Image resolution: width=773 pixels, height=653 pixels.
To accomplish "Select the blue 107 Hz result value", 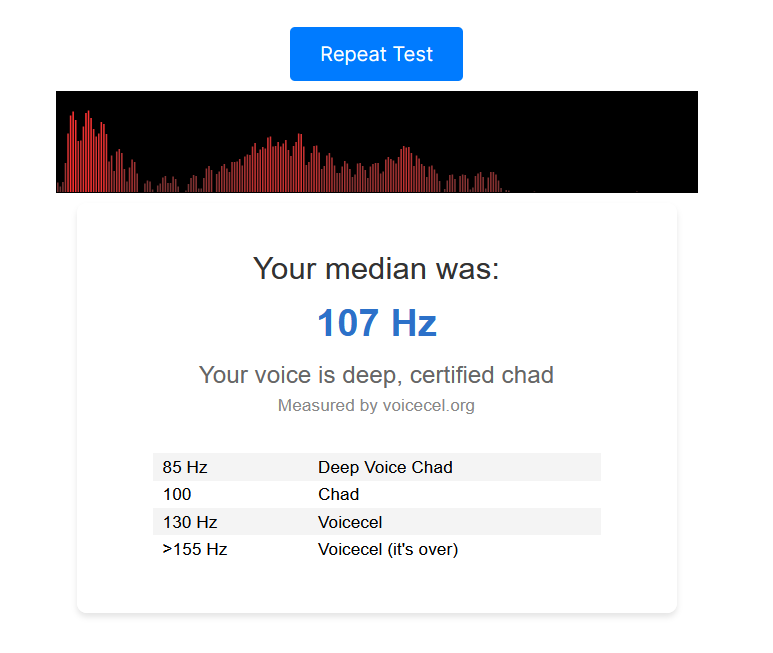I will click(376, 323).
